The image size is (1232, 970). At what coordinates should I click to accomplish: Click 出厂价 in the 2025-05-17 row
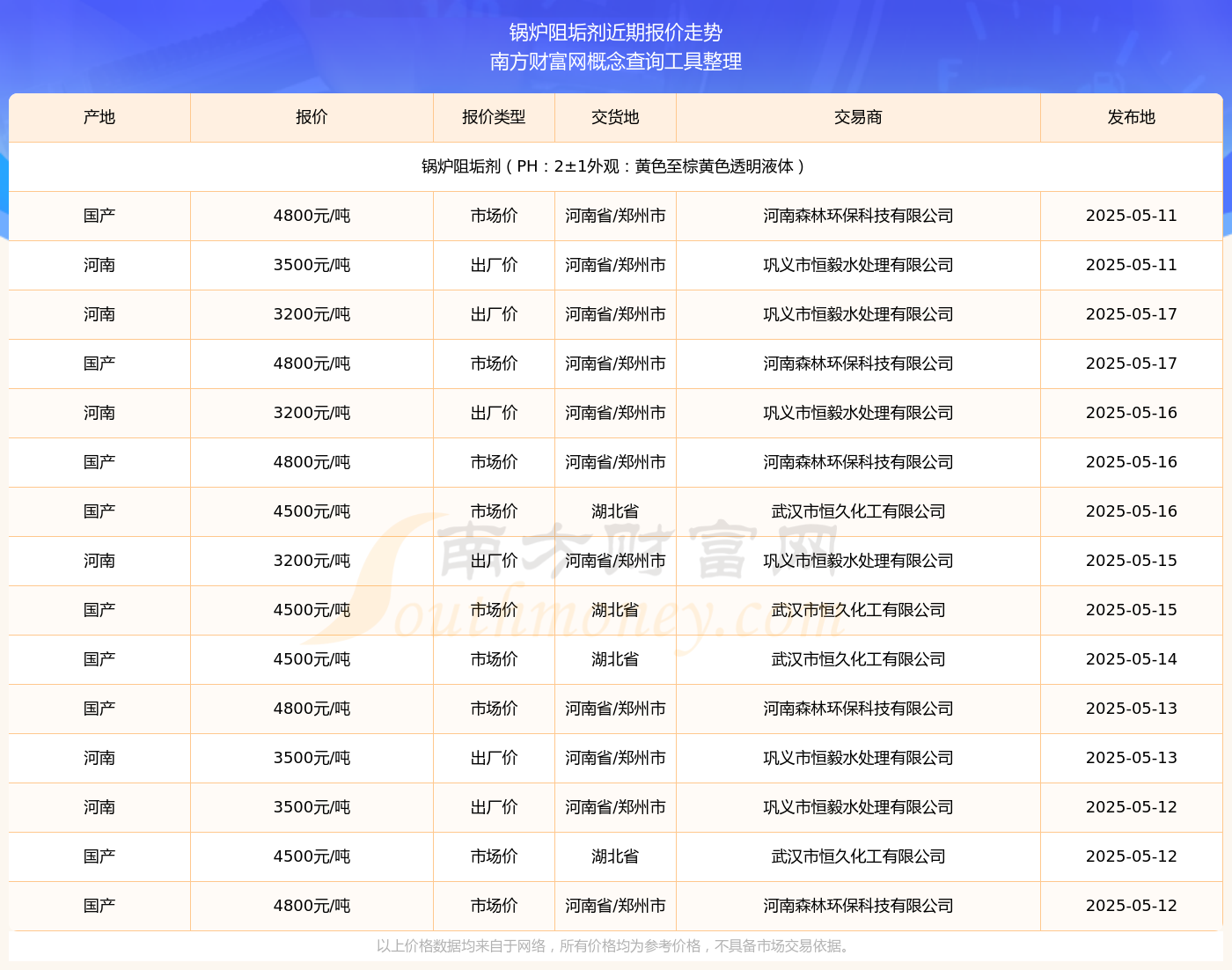pos(494,314)
